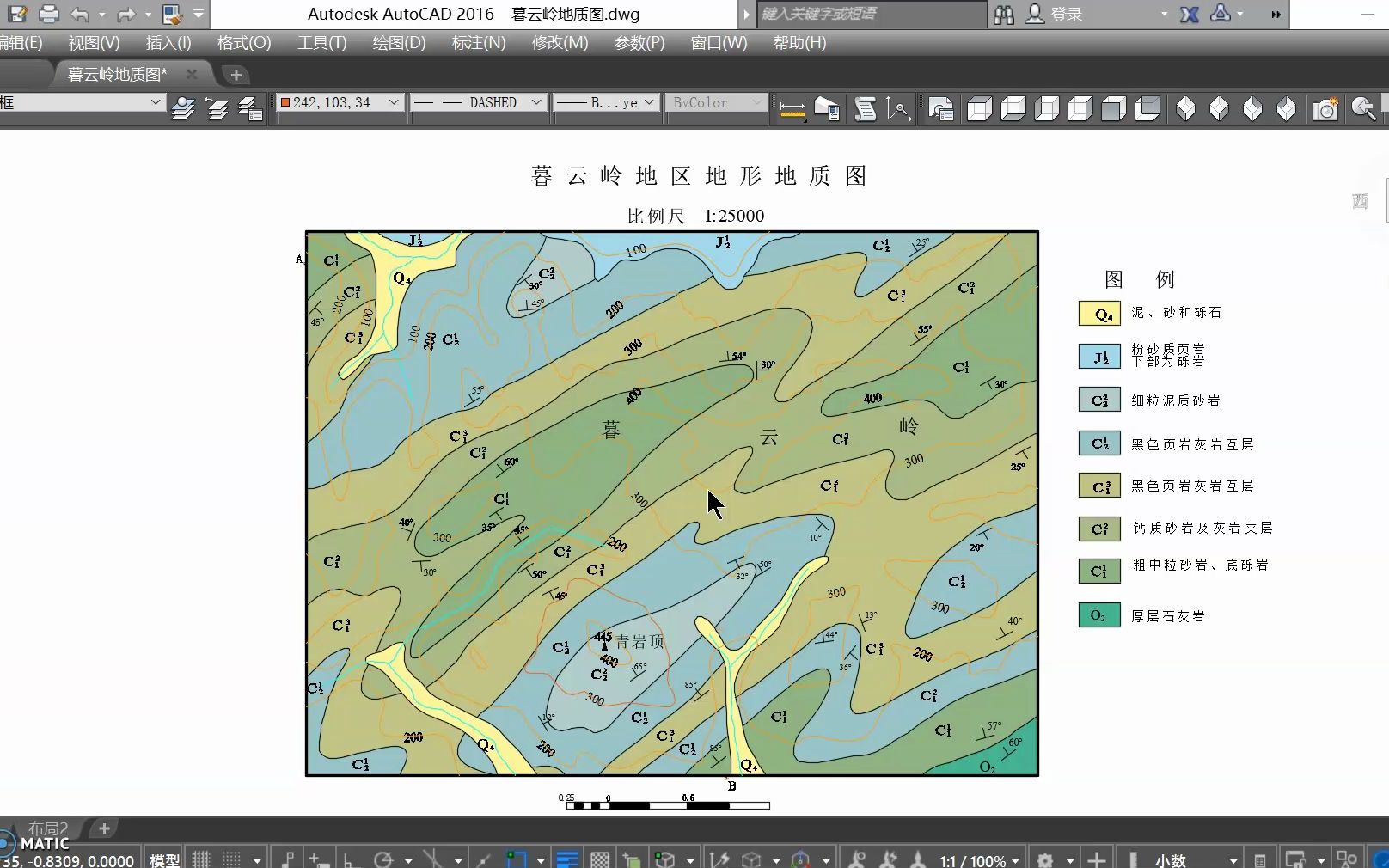Set SW isometric view

1186,109
